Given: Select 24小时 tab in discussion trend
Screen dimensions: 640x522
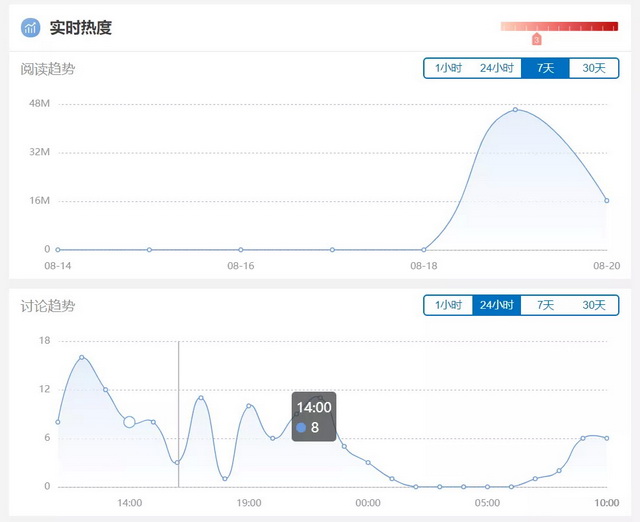Looking at the screenshot, I should 496,305.
